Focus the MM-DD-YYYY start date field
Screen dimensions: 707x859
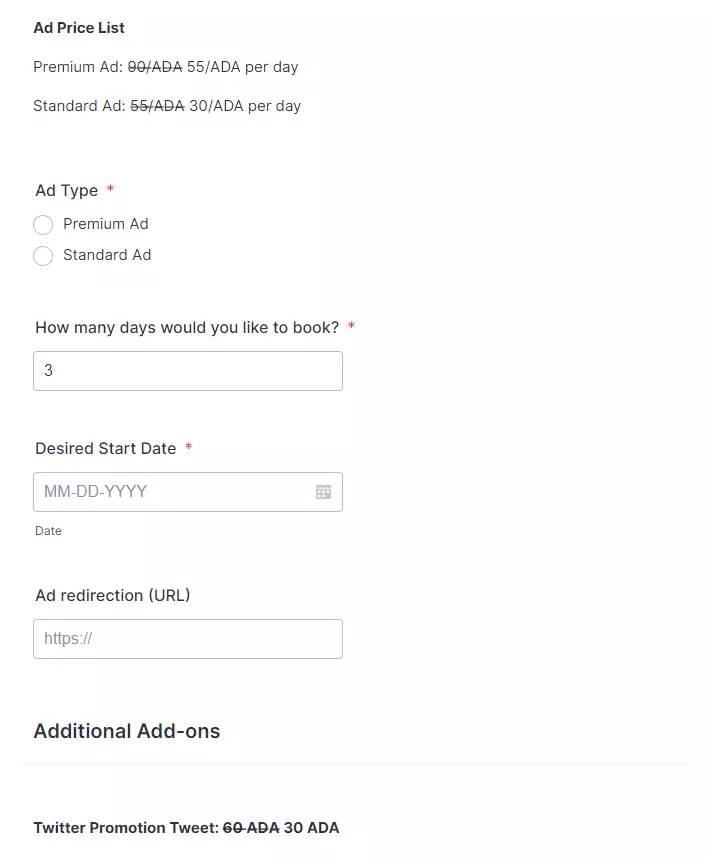point(188,492)
